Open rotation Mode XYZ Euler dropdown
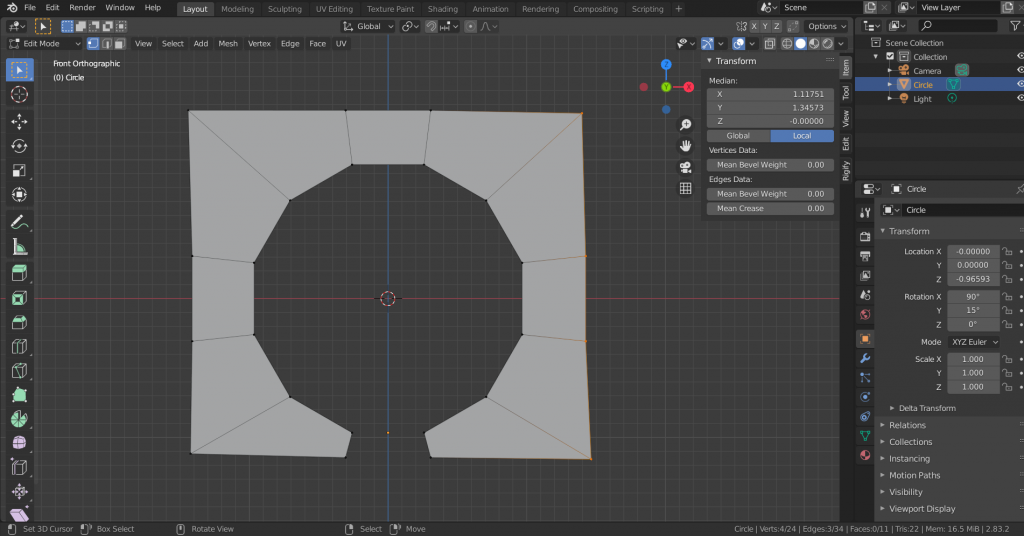Viewport: 1024px width, 536px height. 974,342
